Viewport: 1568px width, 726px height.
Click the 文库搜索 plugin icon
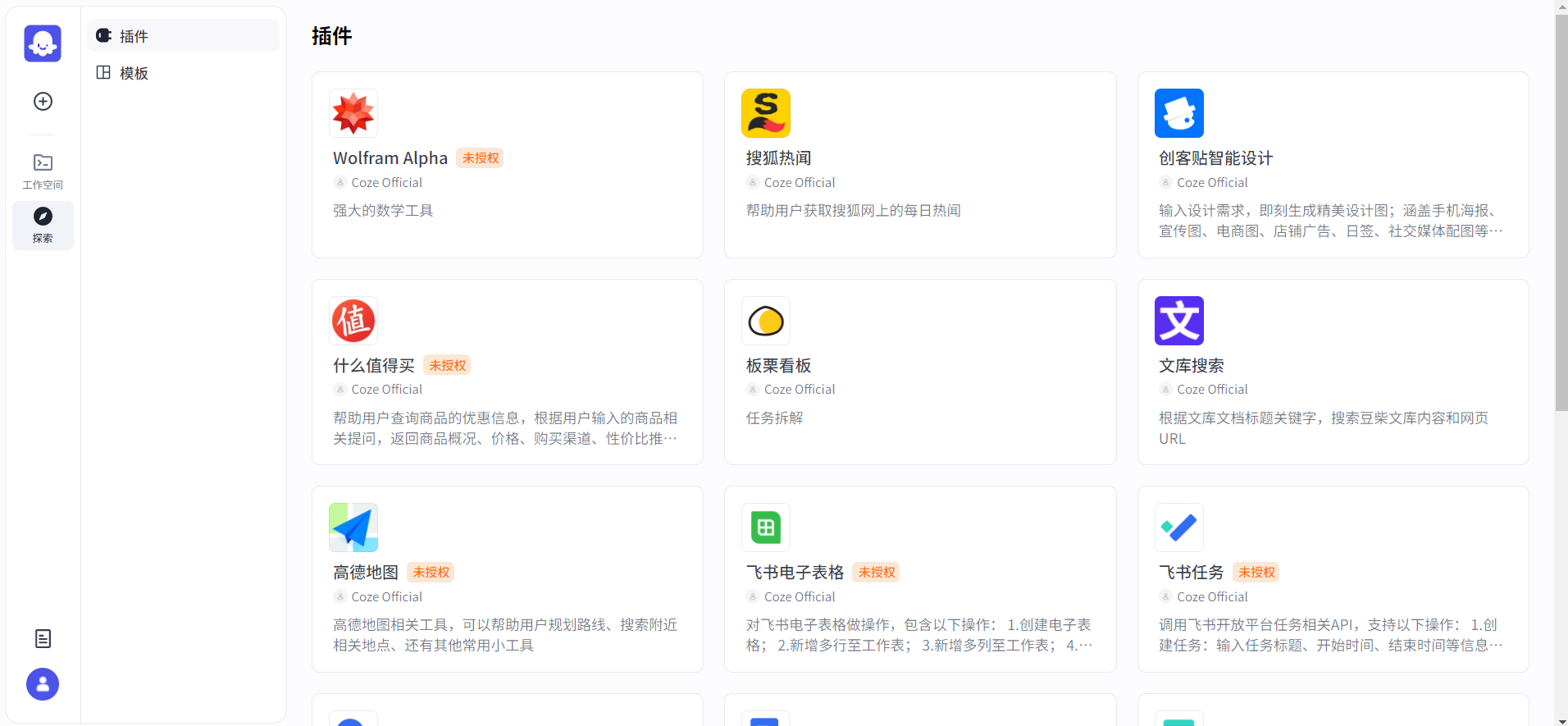pyautogui.click(x=1179, y=321)
